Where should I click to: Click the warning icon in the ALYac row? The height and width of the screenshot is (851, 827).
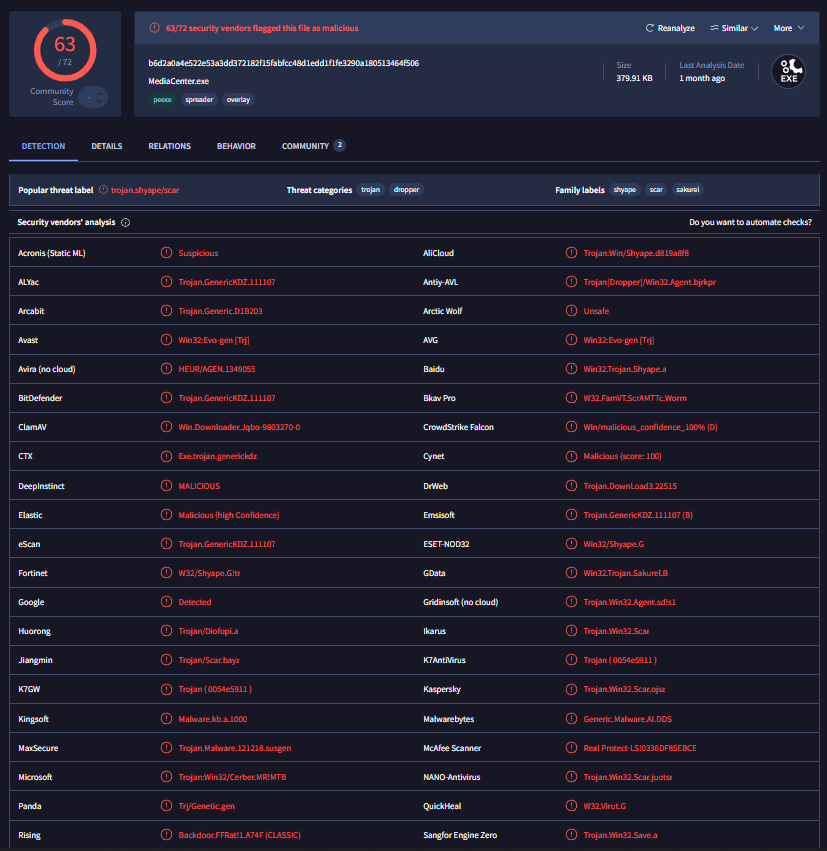pos(166,282)
